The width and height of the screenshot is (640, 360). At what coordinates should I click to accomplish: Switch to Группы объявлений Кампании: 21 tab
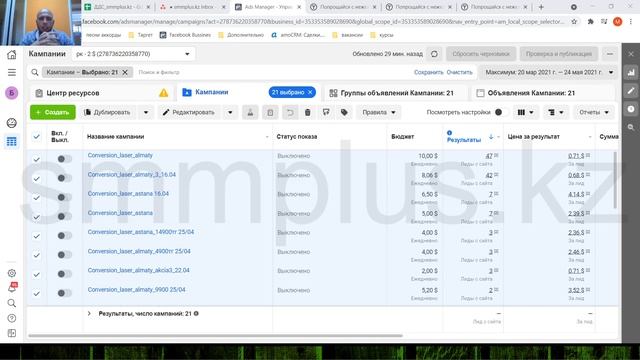396,93
